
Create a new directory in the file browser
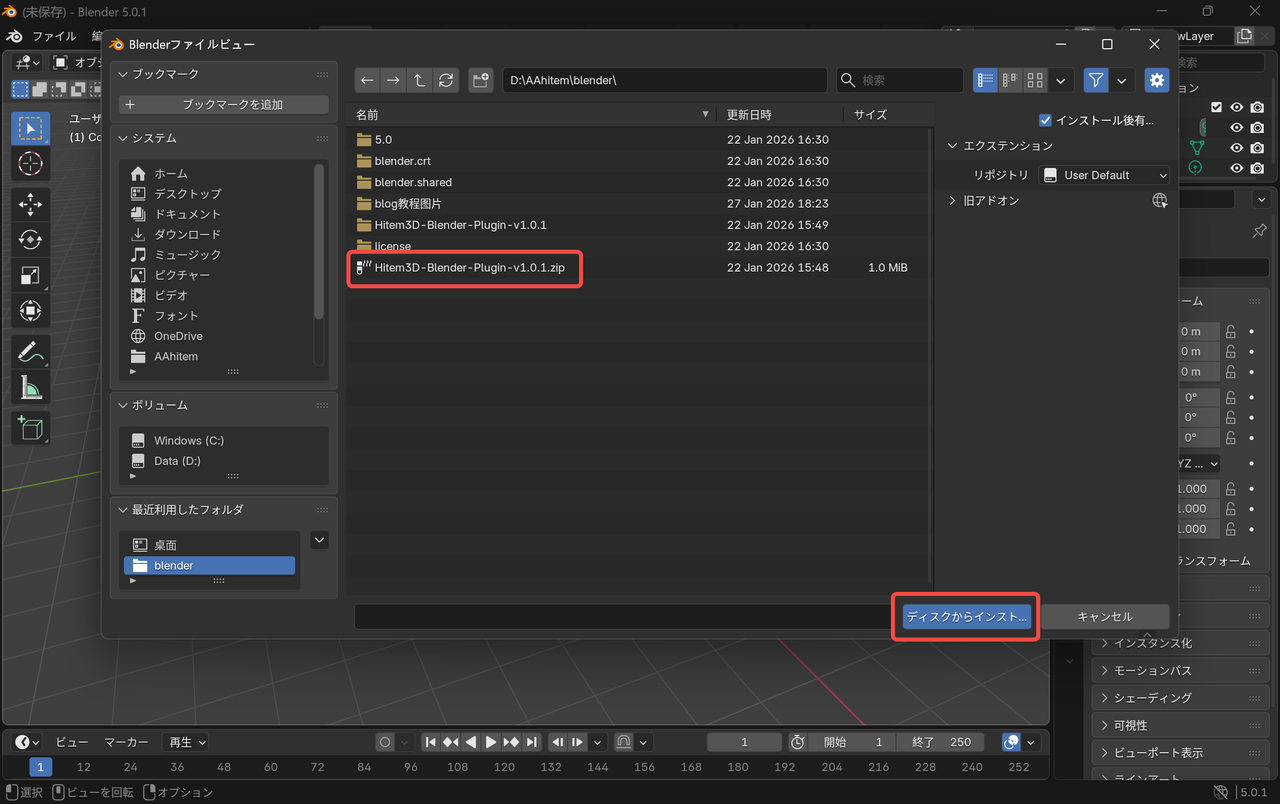(481, 80)
